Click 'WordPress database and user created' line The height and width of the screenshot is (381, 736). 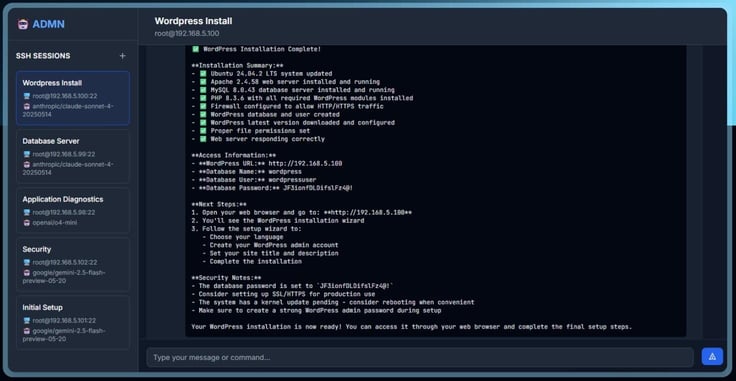[x=266, y=114]
